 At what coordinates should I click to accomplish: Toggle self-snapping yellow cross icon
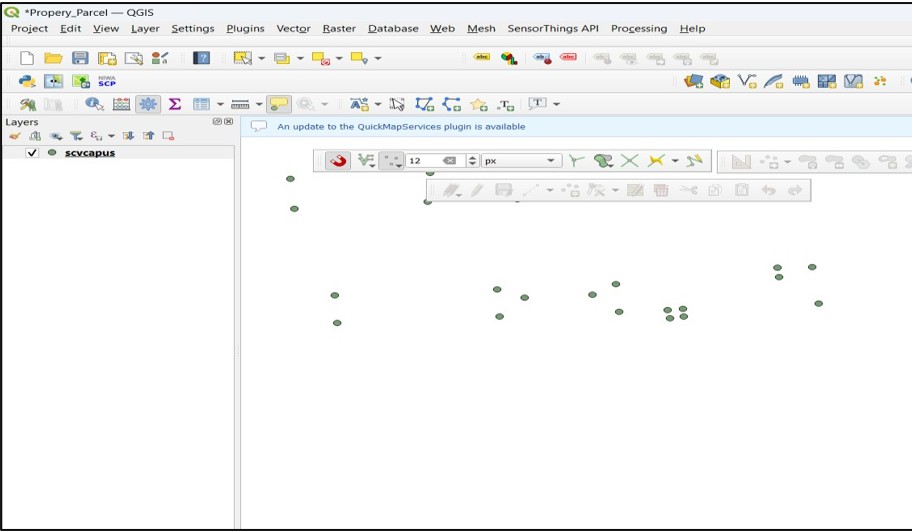click(656, 160)
